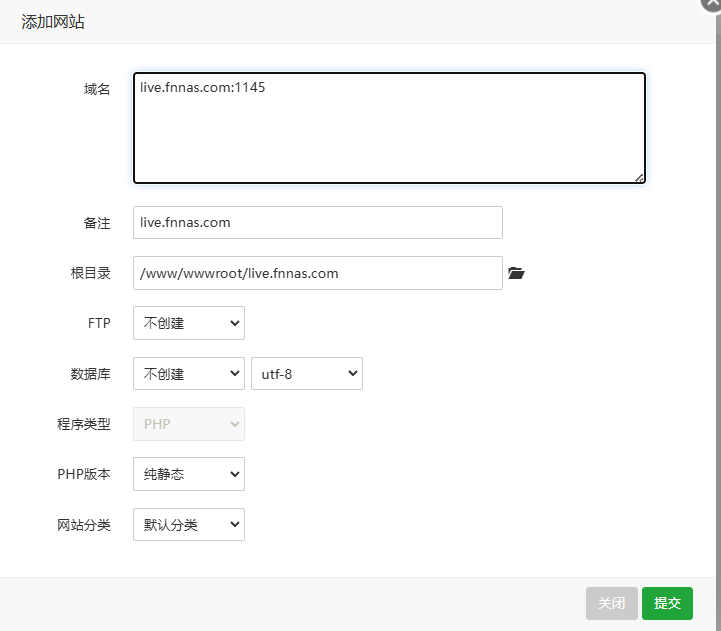Open the utf-8 encoding dropdown
Viewport: 721px width, 631px height.
pyautogui.click(x=307, y=373)
